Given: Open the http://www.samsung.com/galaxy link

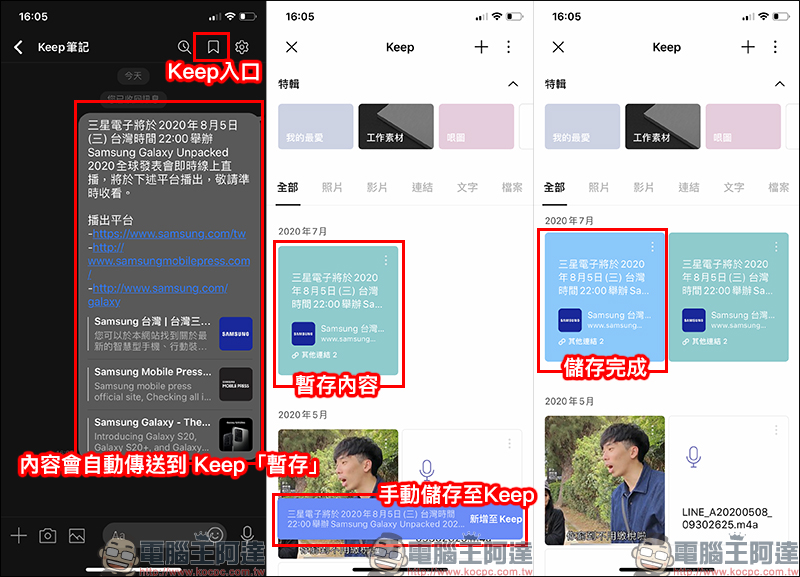Looking at the screenshot, I should point(158,294).
